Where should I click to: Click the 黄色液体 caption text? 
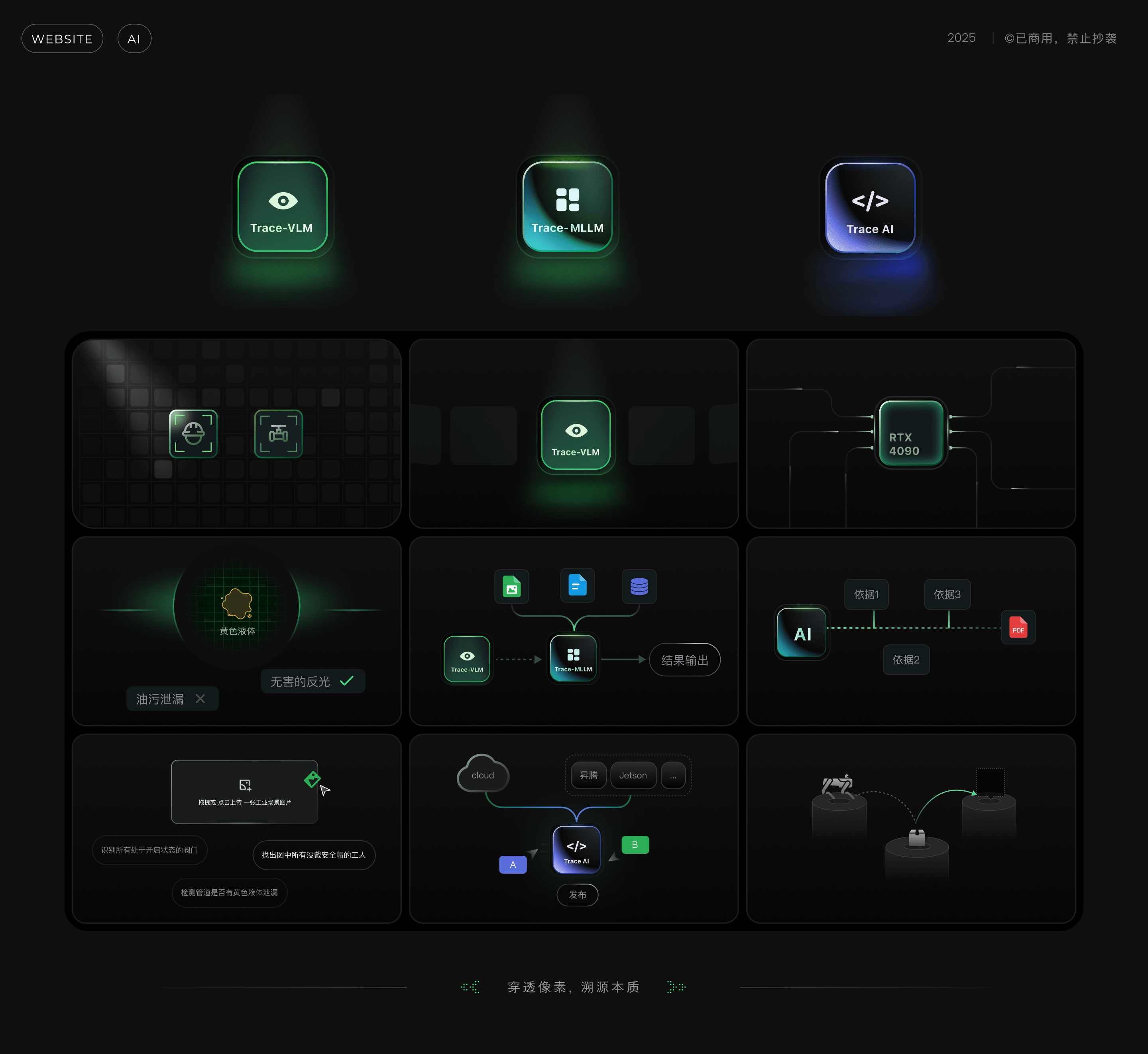238,631
